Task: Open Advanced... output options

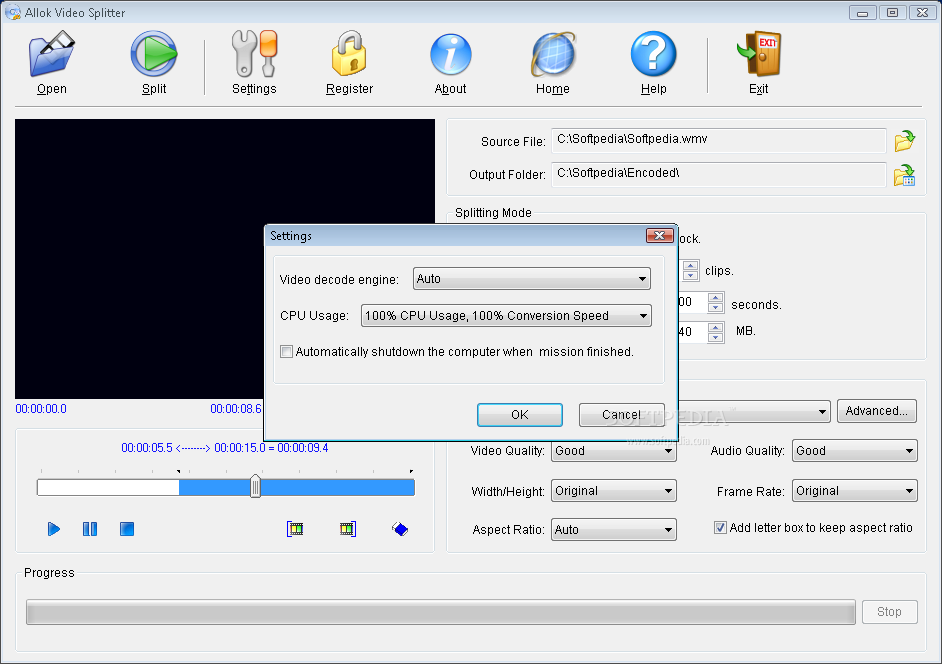Action: (x=877, y=411)
